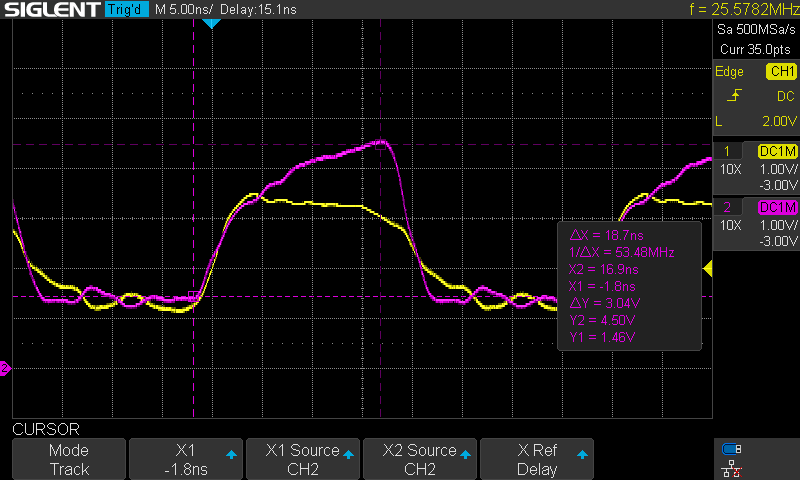Click the SIGLENT logo
Viewport: 800px width, 480px height.
point(50,10)
